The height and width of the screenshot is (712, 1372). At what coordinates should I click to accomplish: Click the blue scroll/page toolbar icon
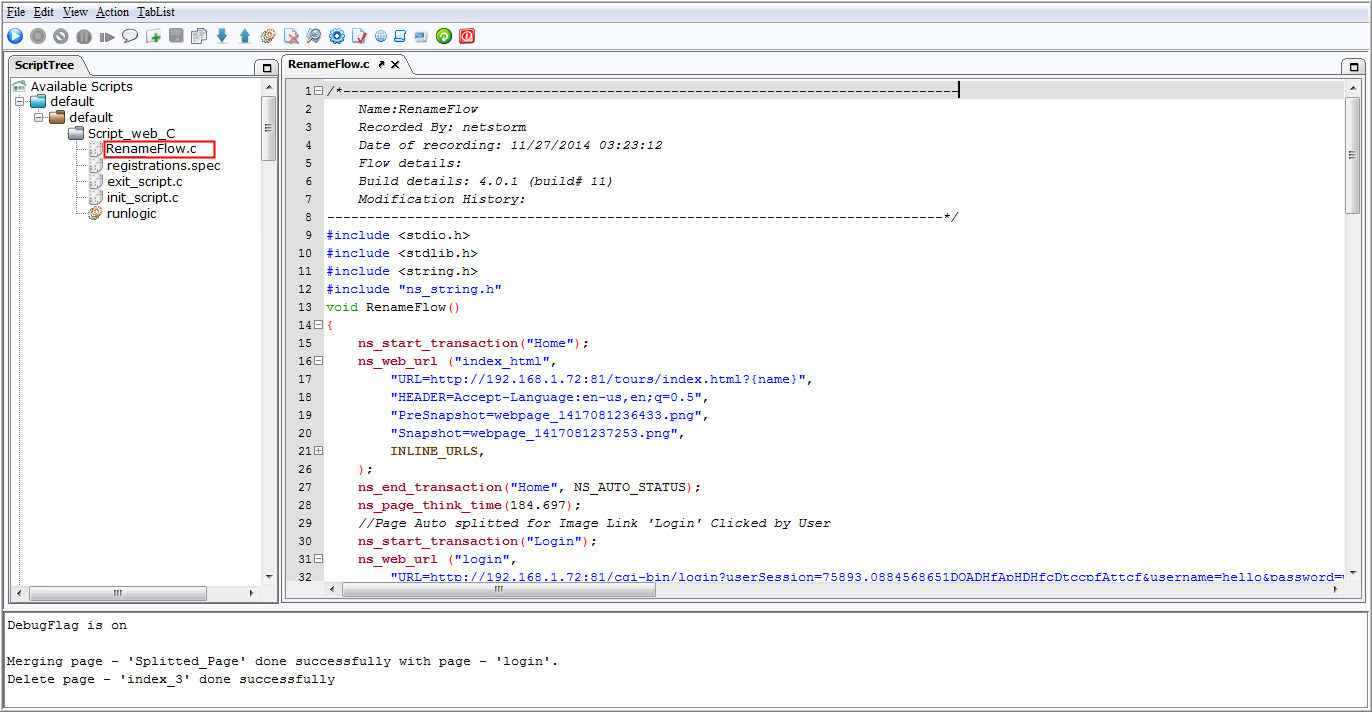pyautogui.click(x=400, y=36)
